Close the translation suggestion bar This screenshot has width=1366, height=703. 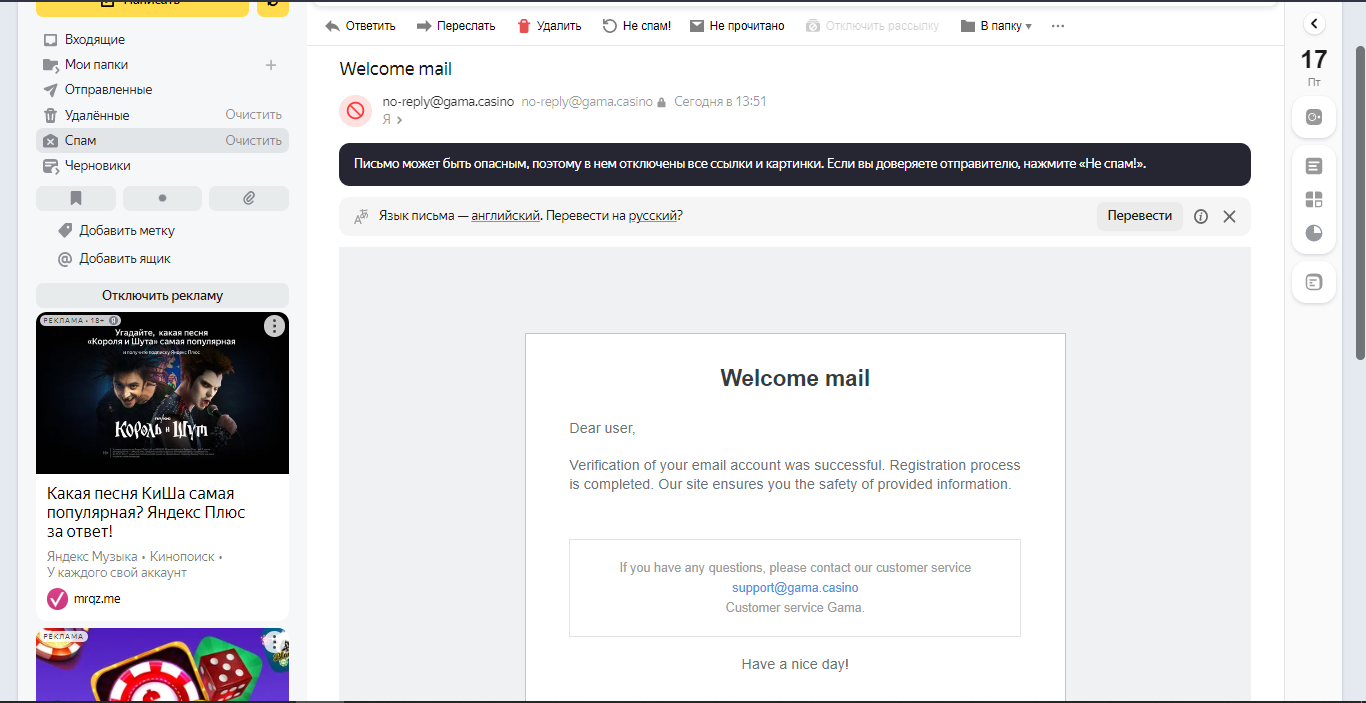[1230, 216]
